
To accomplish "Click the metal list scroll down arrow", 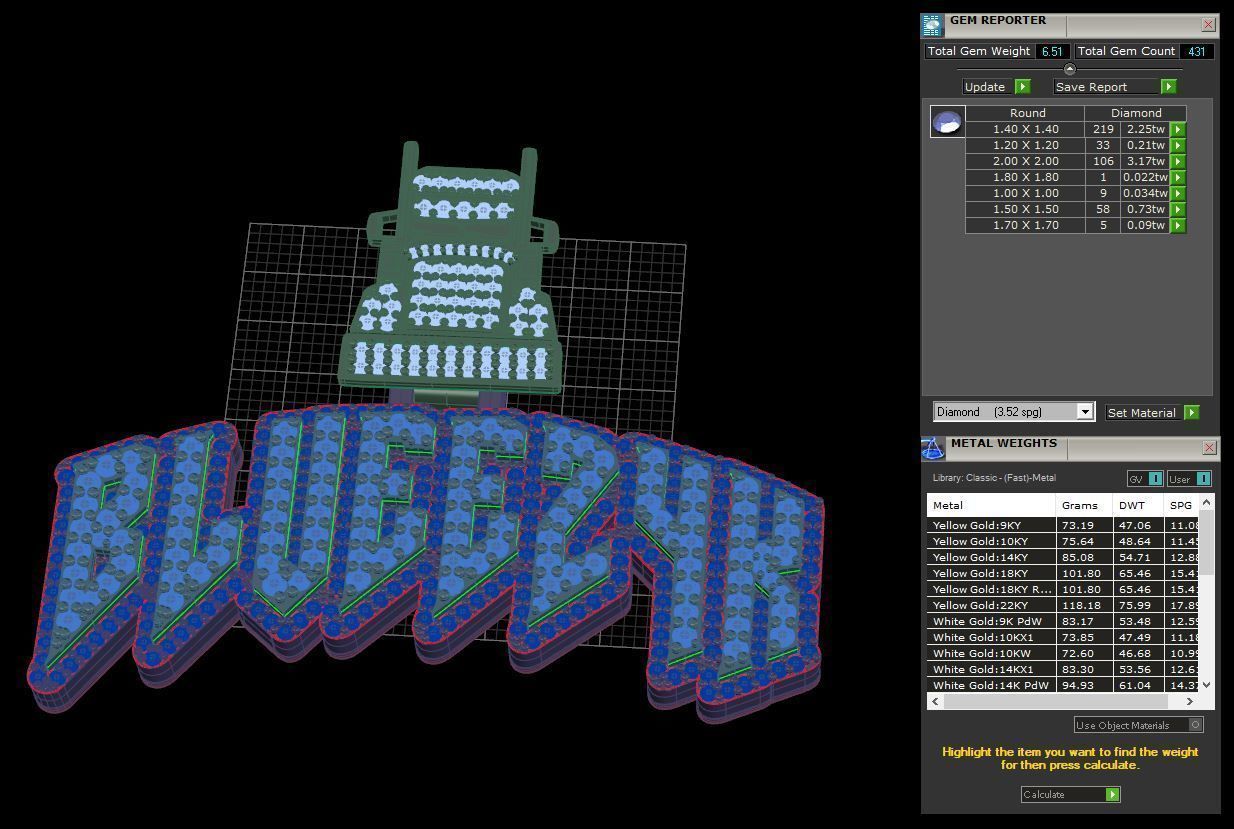I will tap(1207, 685).
